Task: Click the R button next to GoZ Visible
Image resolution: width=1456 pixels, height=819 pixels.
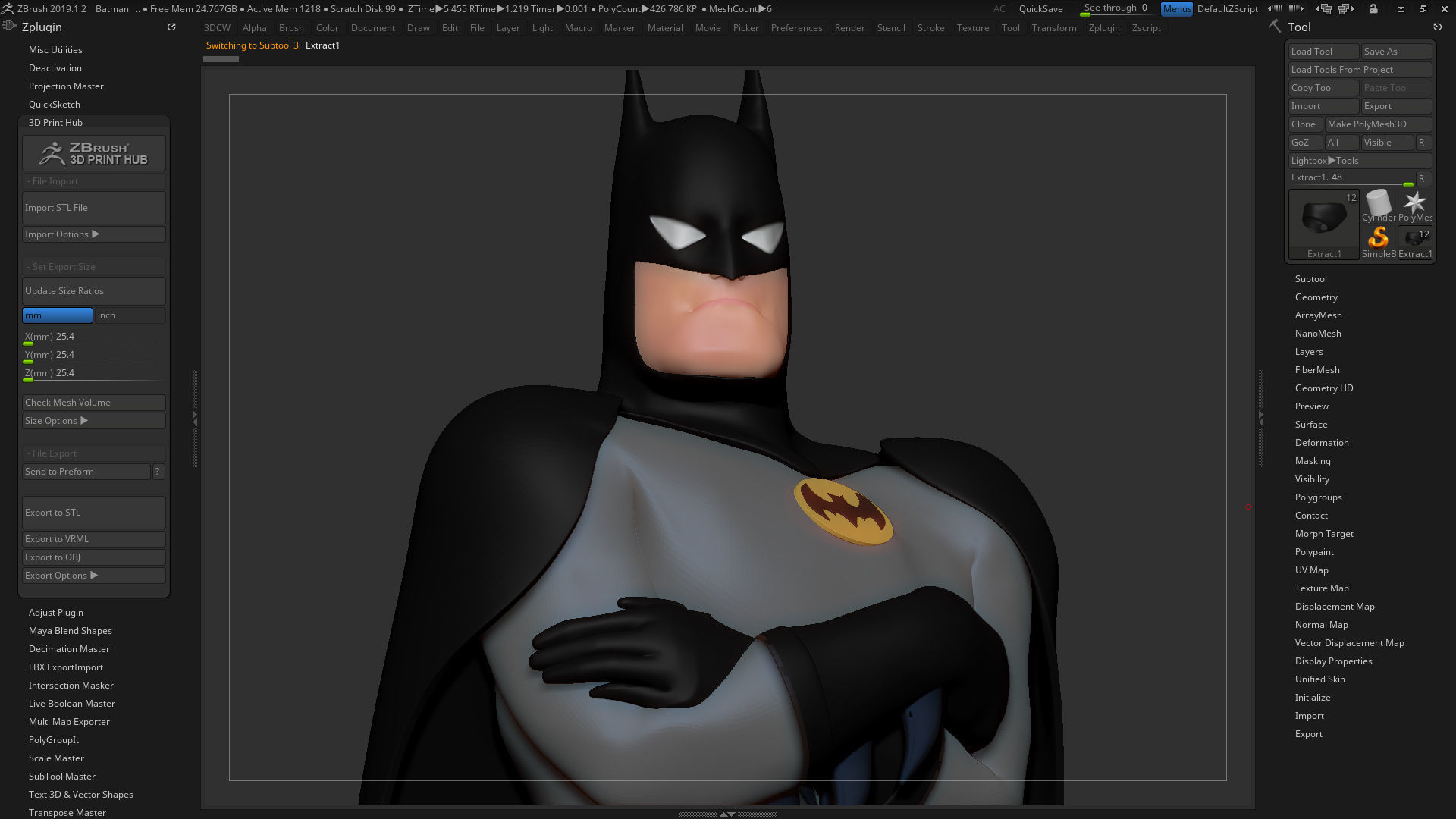Action: [1423, 143]
